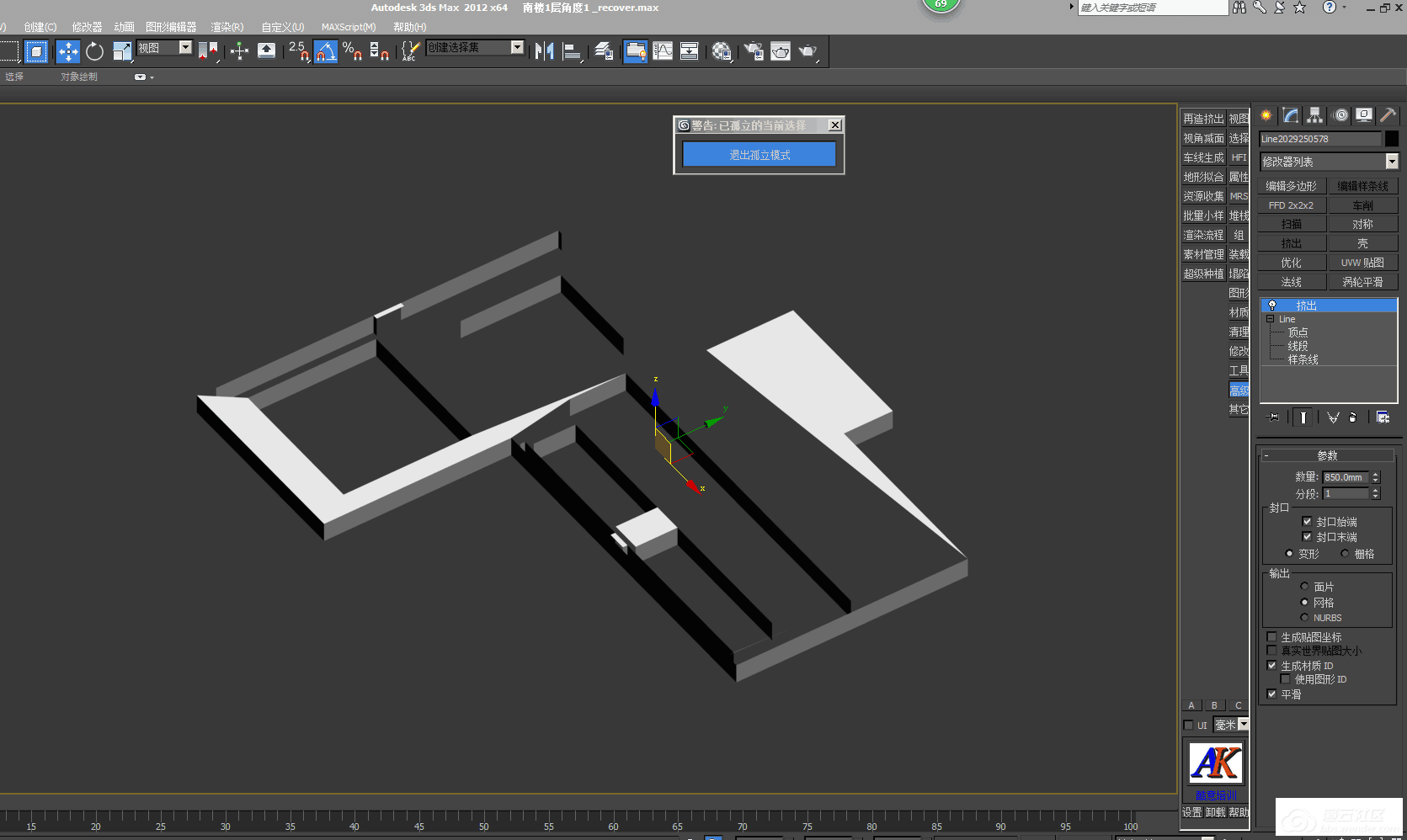
Task: Uncheck the 封口始端 checkbox
Action: point(1307,522)
